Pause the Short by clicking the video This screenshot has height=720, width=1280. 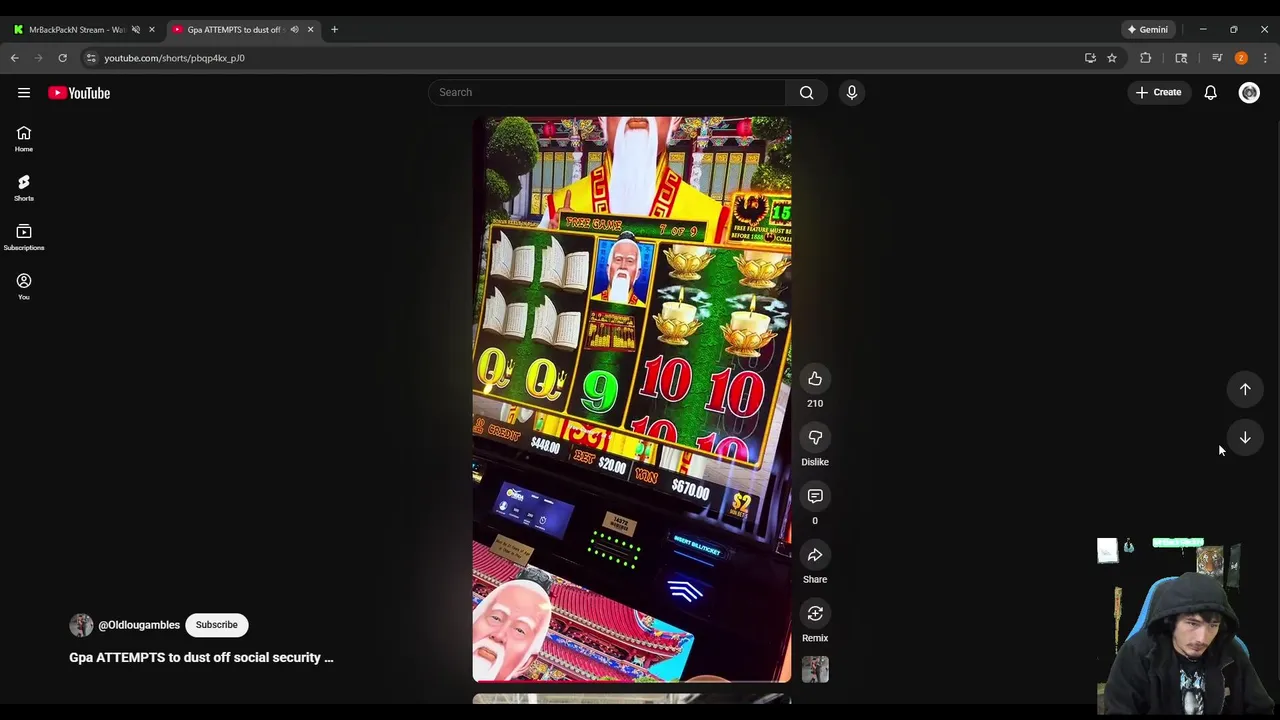point(632,399)
